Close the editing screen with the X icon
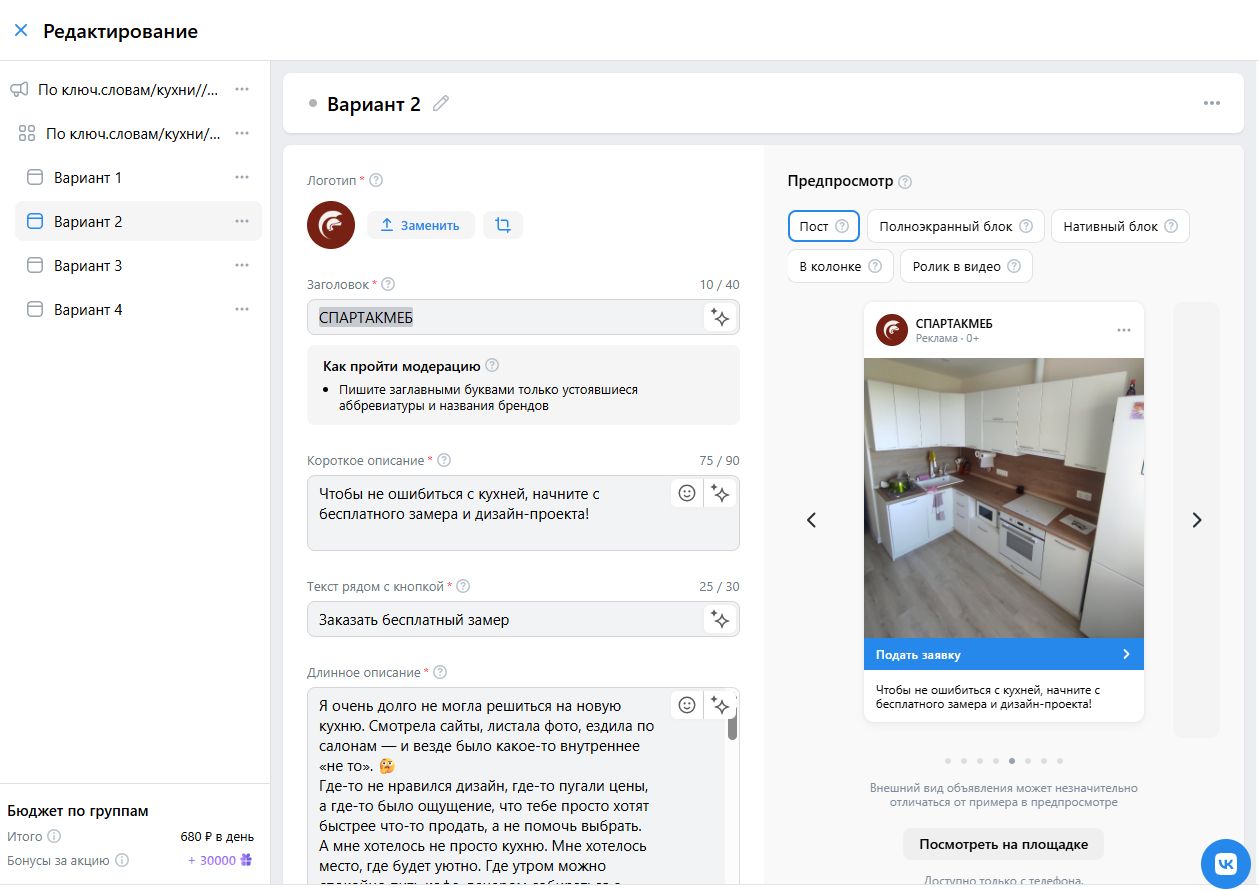The width and height of the screenshot is (1259, 891). point(20,31)
